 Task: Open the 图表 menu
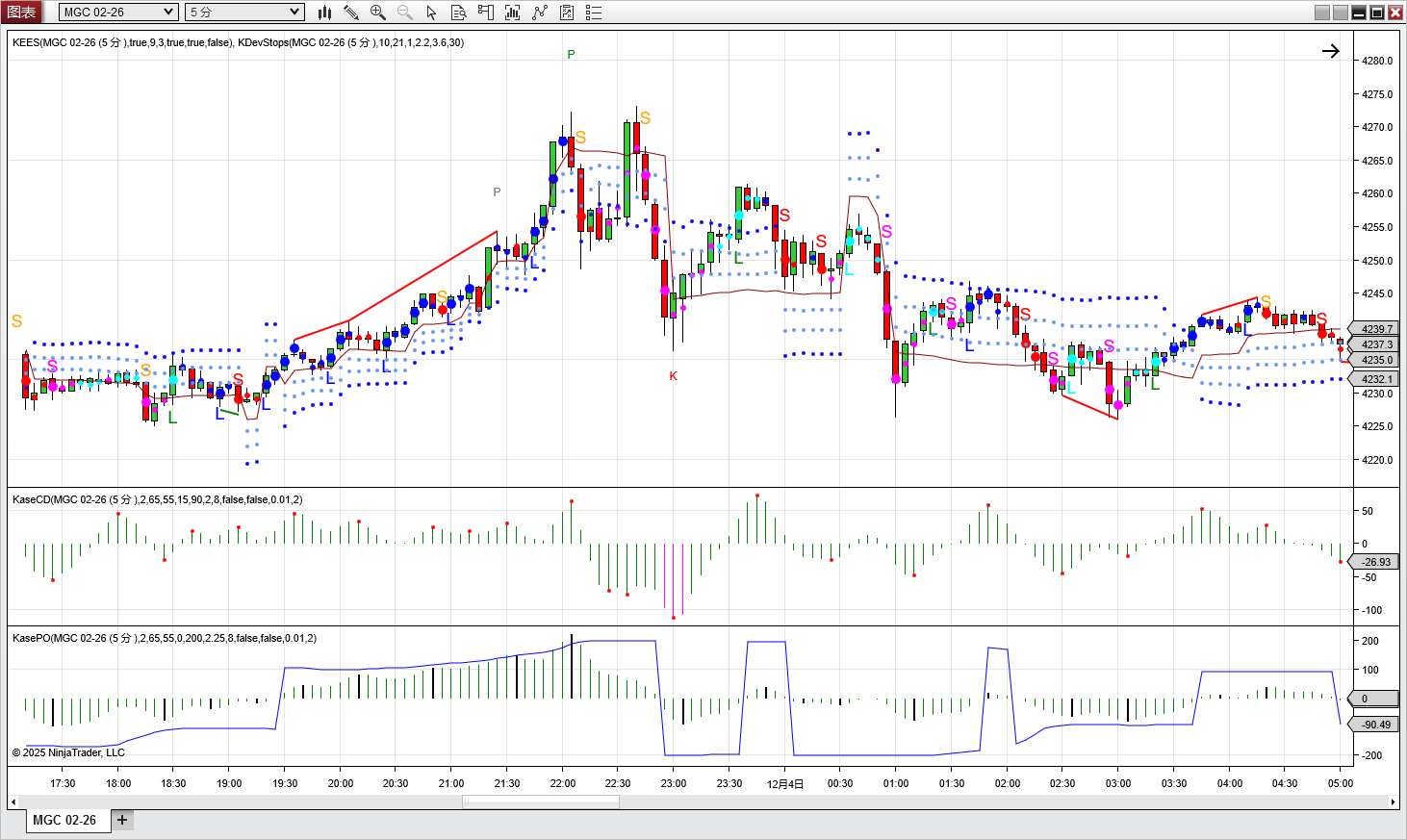(21, 13)
